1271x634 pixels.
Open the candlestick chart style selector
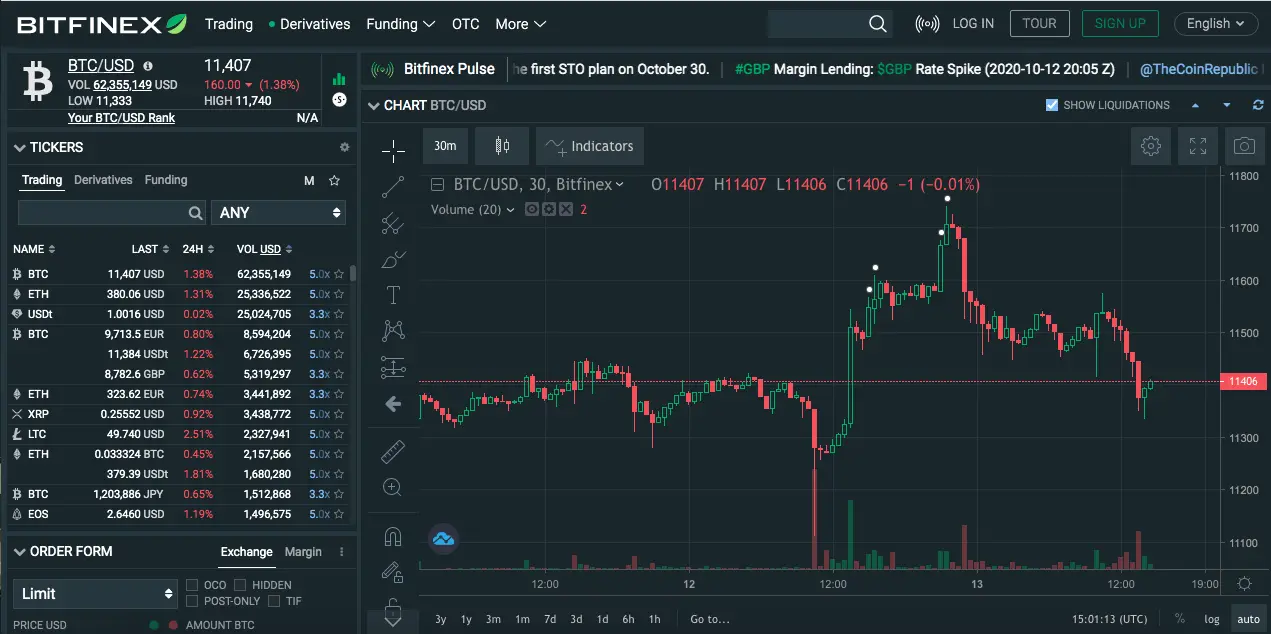pyautogui.click(x=502, y=146)
